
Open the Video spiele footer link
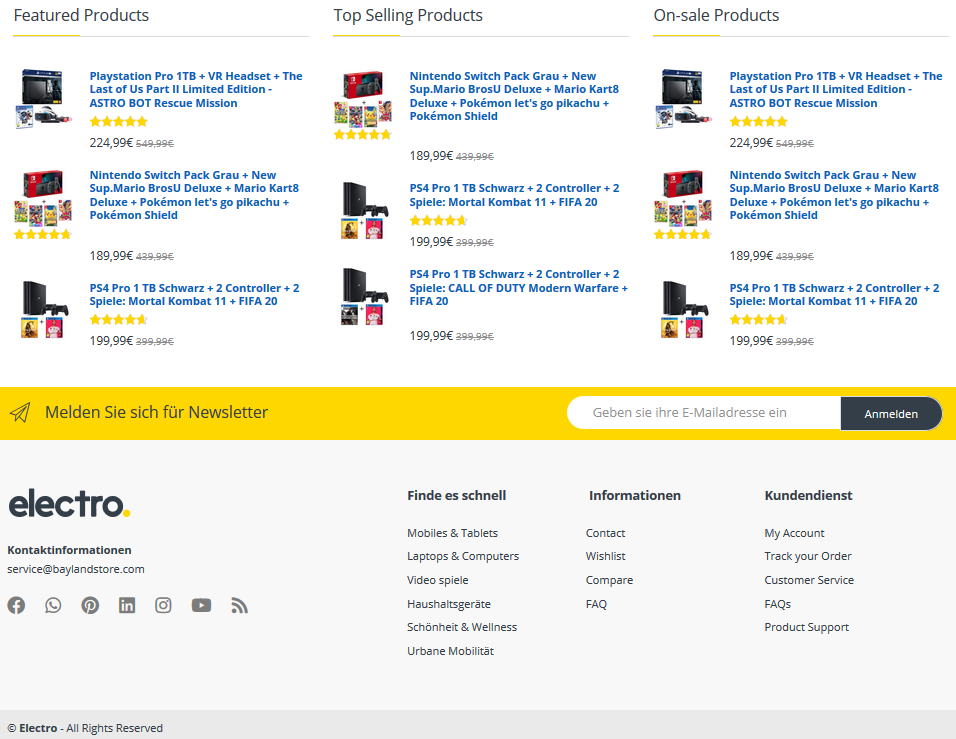point(438,580)
